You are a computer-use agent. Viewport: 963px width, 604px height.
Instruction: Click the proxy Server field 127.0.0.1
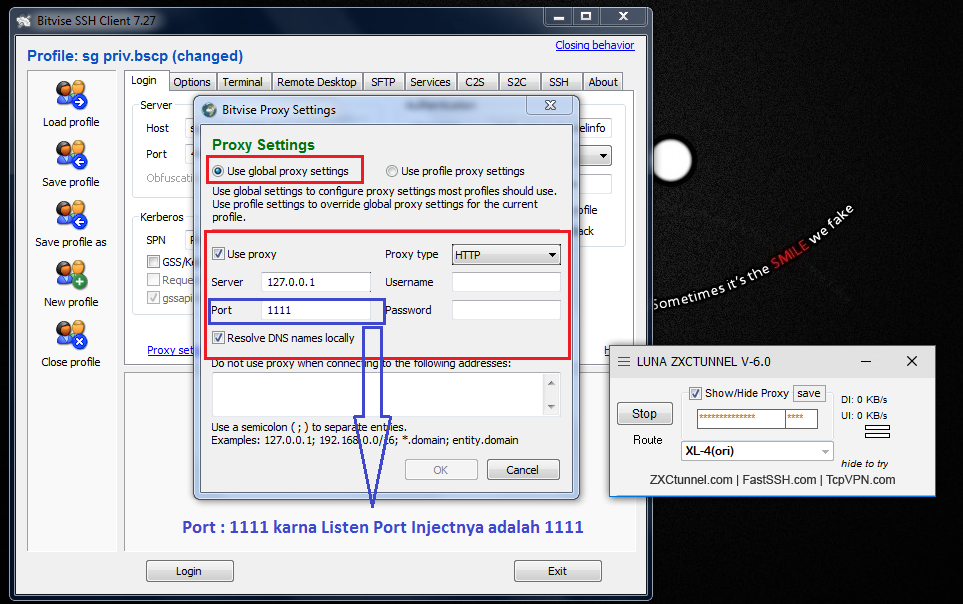316,282
